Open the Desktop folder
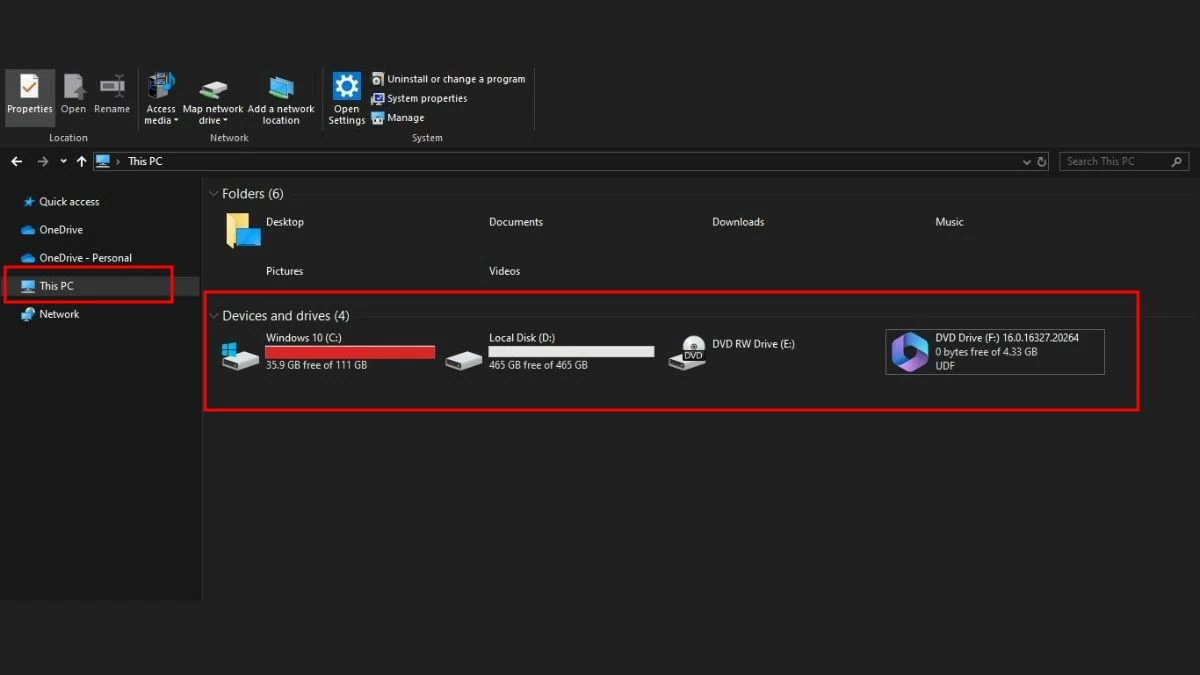 coord(283,222)
